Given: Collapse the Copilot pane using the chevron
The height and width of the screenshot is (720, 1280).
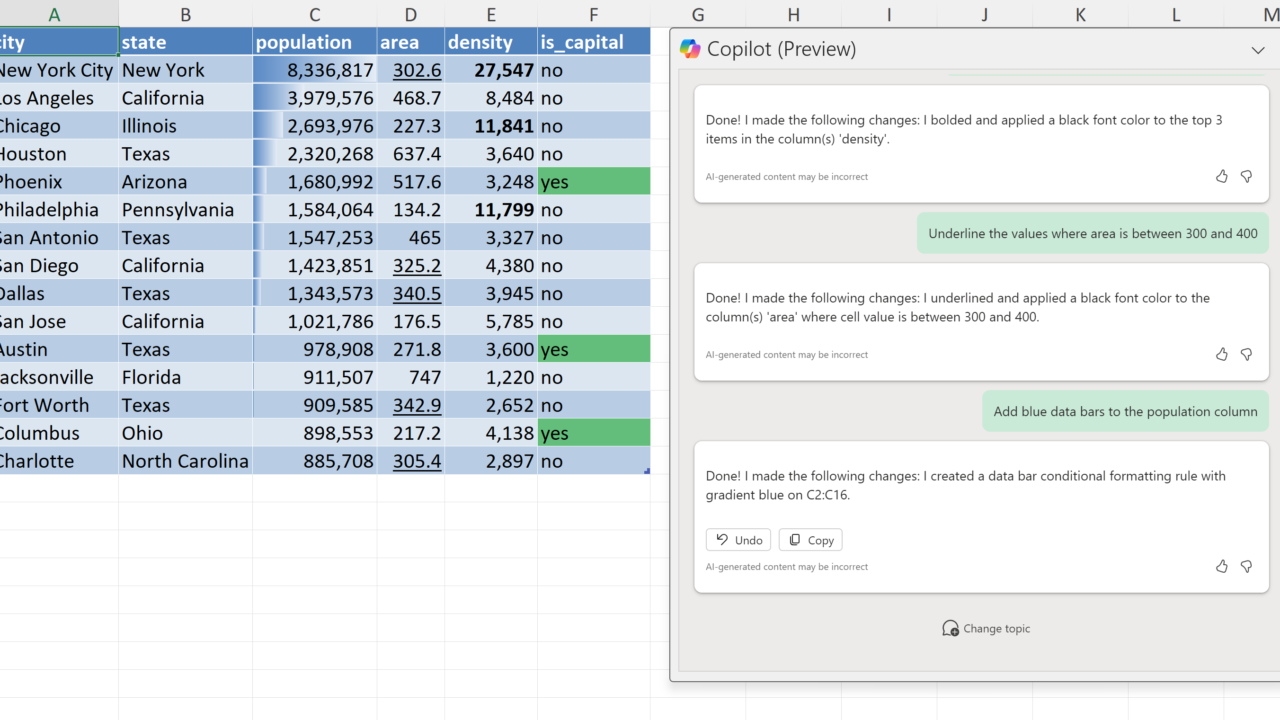Looking at the screenshot, I should click(1258, 50).
